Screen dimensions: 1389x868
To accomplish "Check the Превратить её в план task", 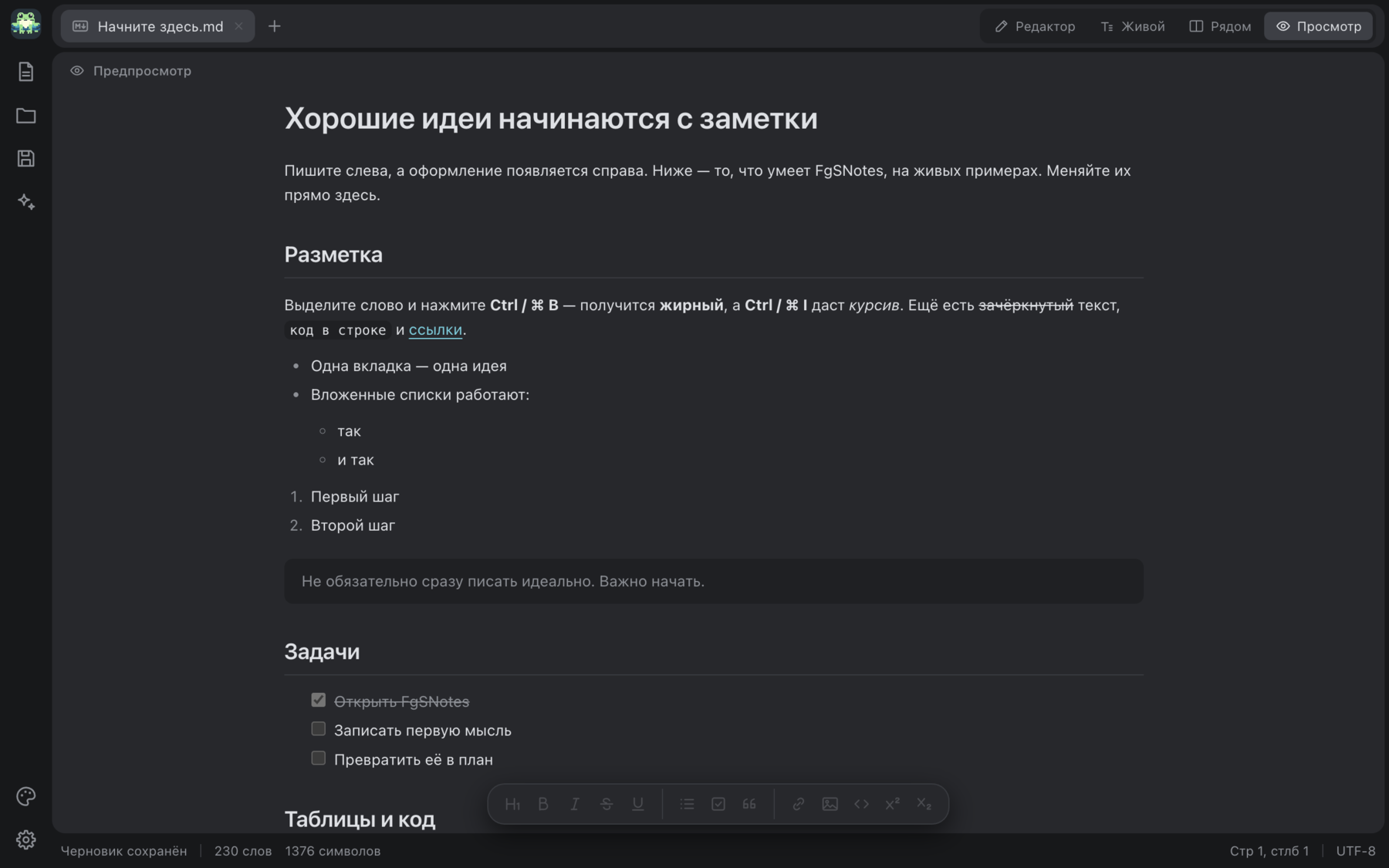I will 318,758.
